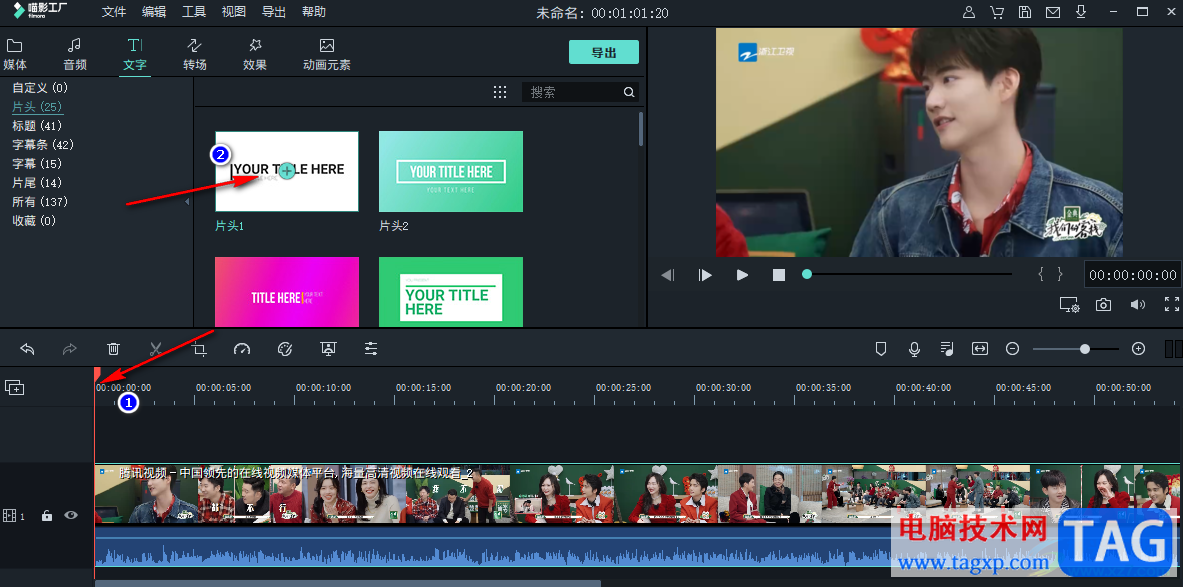Open preview display settings monitor icon
The height and width of the screenshot is (587, 1183).
(x=1069, y=304)
